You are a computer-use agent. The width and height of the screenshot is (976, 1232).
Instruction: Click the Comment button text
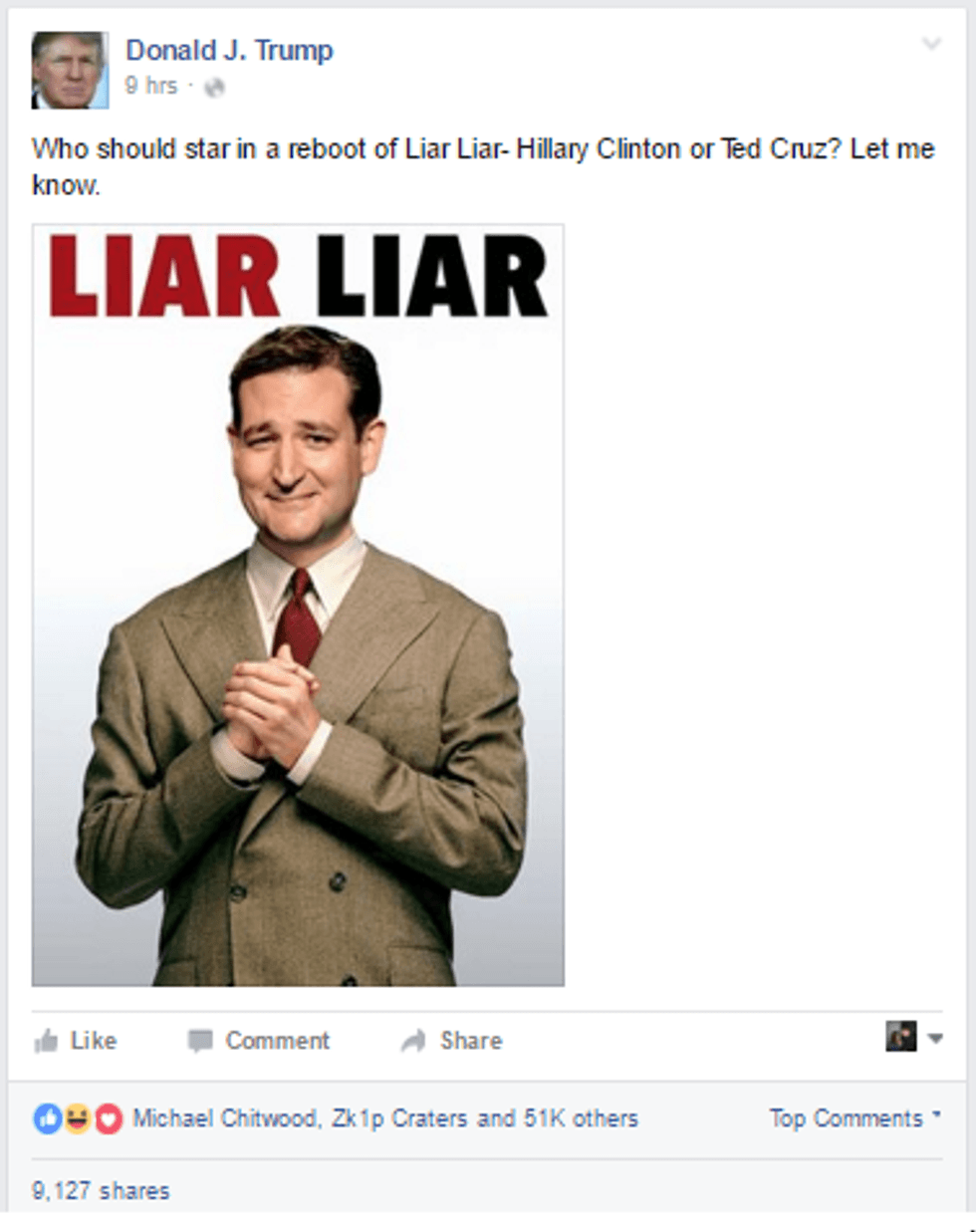(x=277, y=1041)
